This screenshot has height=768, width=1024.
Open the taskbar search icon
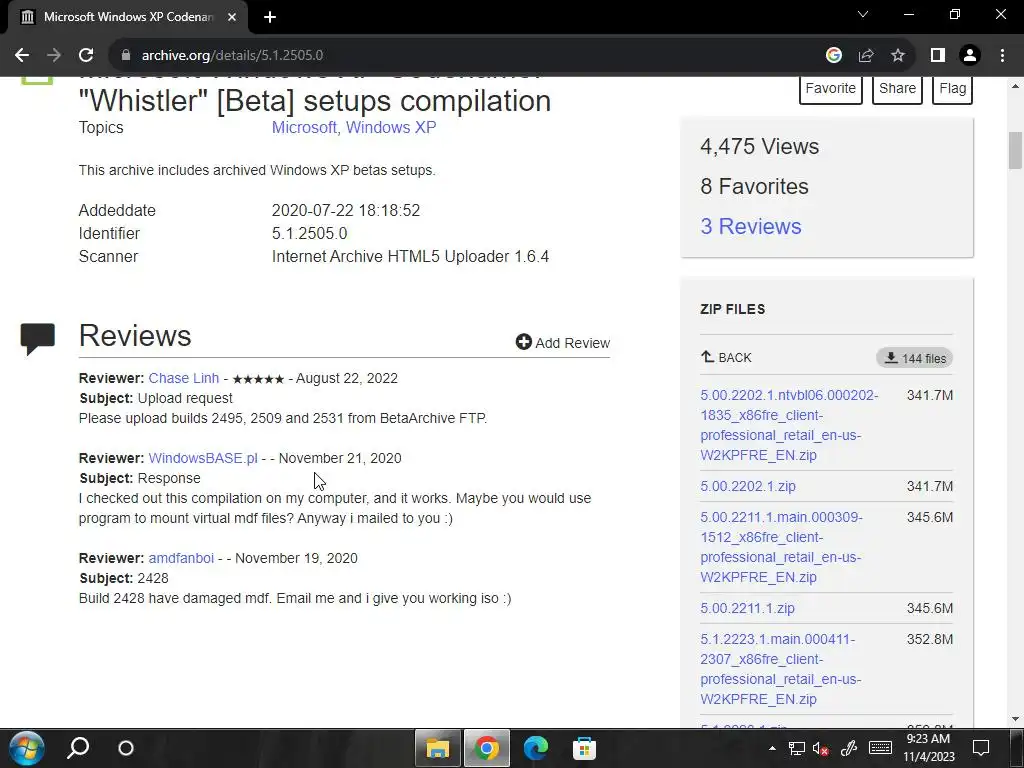point(78,748)
